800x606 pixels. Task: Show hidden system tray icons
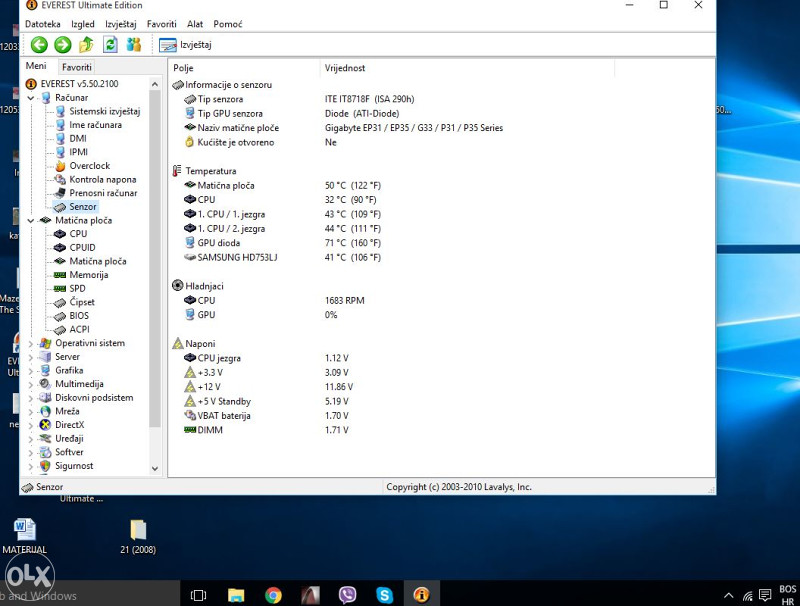pos(729,595)
